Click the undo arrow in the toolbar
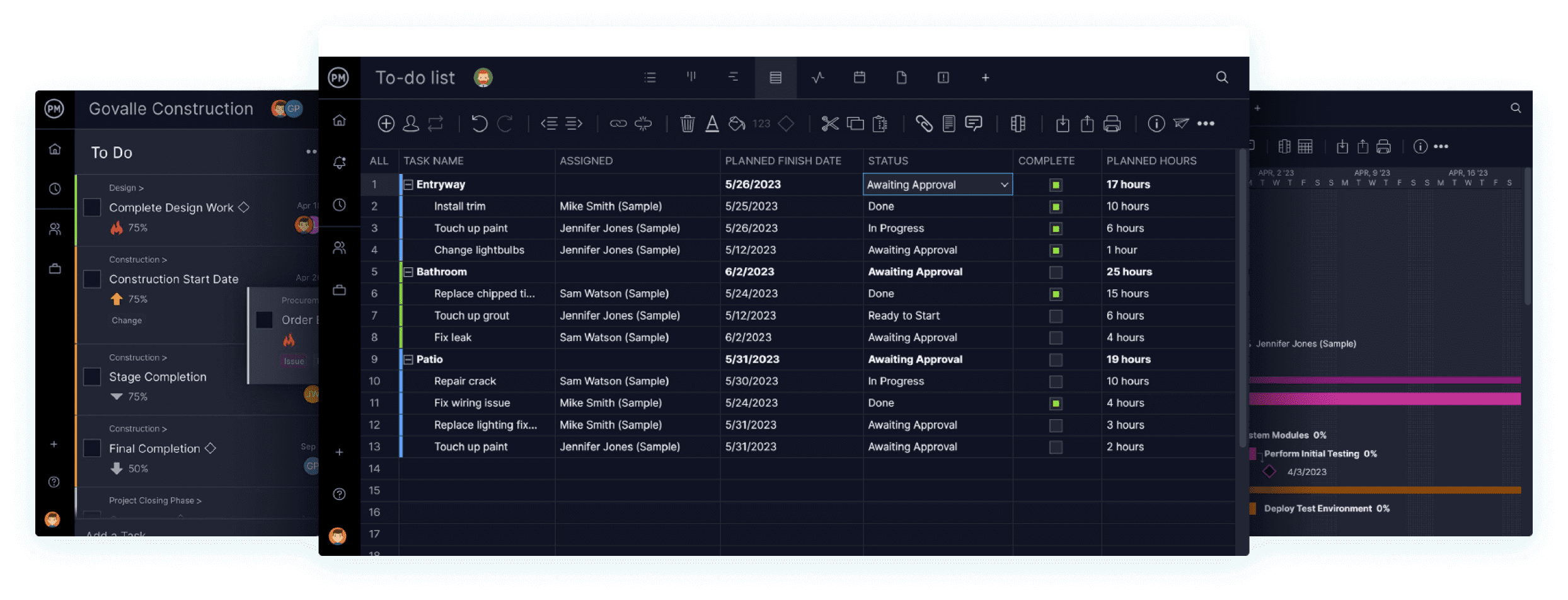 point(481,124)
